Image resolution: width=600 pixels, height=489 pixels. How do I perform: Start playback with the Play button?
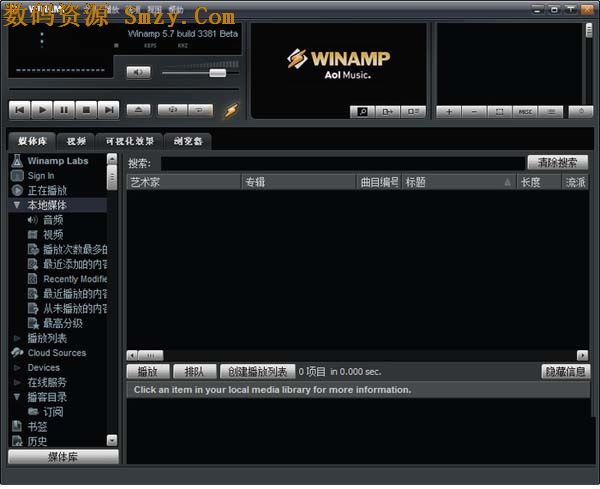[x=42, y=110]
